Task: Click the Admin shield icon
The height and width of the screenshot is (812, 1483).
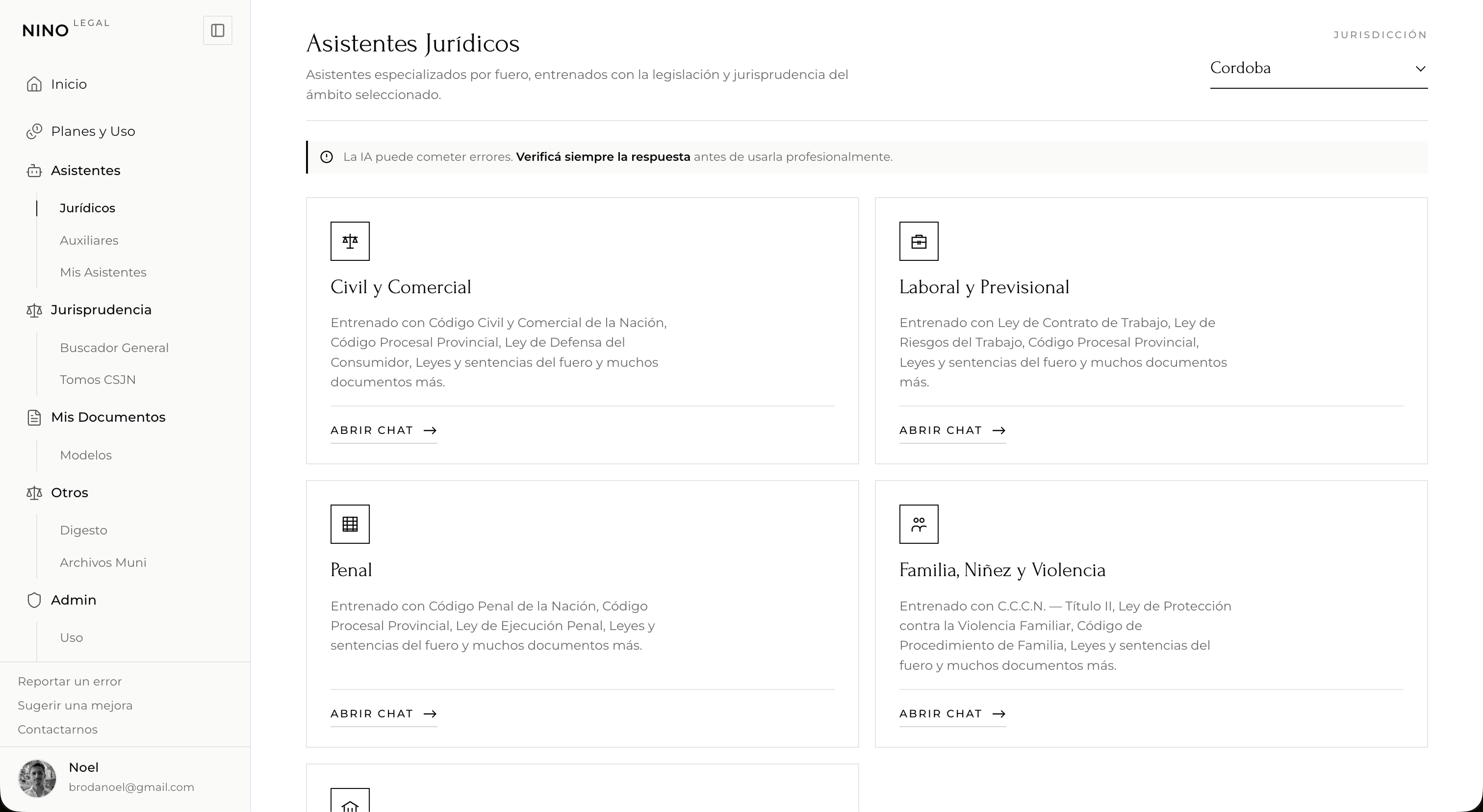Action: point(34,600)
